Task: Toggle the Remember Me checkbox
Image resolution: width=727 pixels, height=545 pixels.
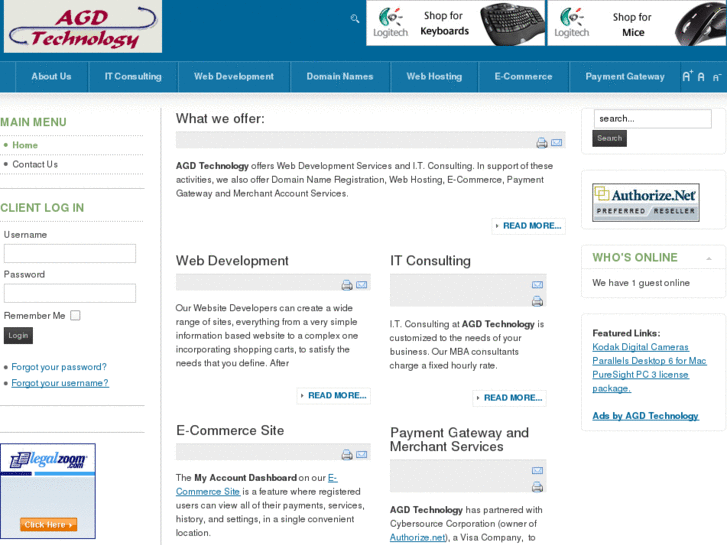Action: [75, 315]
